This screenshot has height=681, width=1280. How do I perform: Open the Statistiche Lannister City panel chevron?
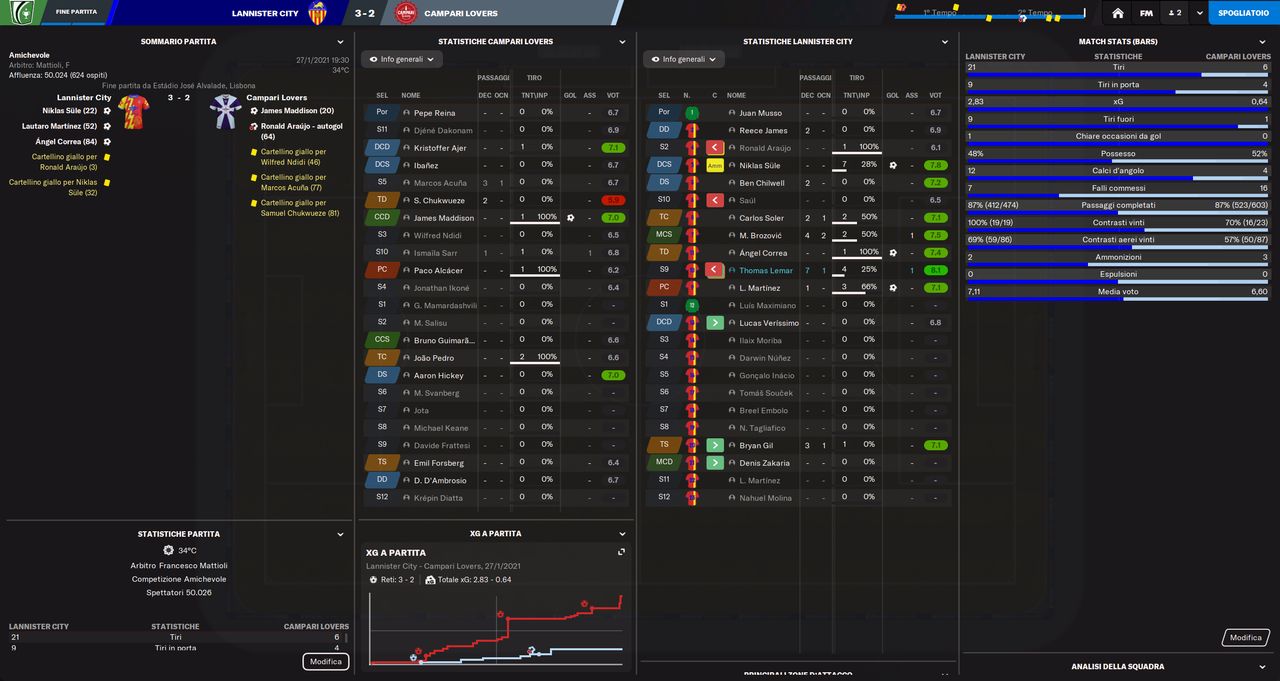pyautogui.click(x=945, y=42)
